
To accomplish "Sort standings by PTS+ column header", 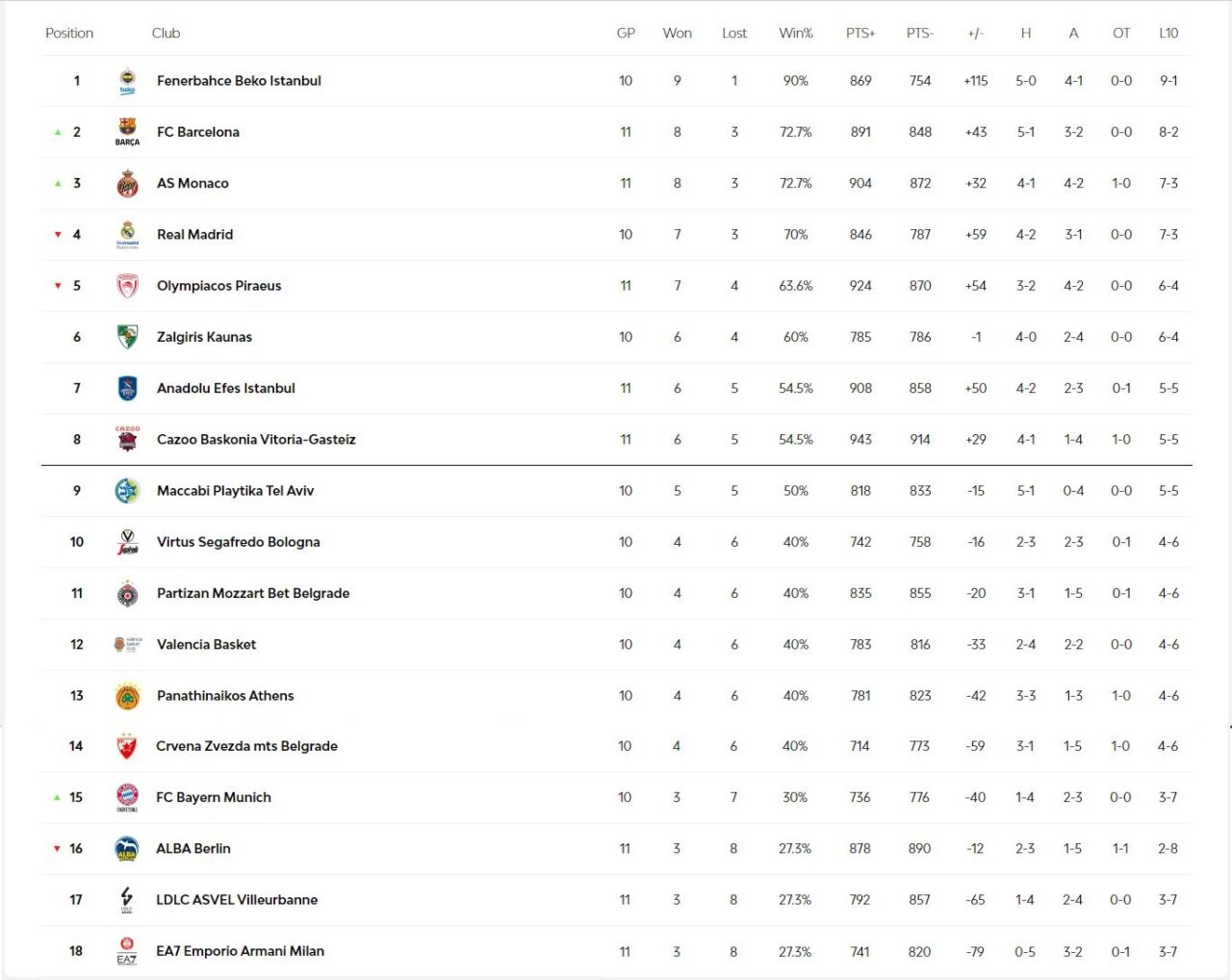I will (860, 33).
